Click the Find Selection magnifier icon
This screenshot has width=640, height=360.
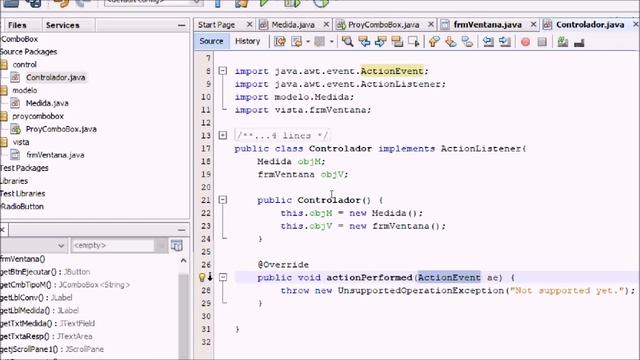[x=347, y=42]
